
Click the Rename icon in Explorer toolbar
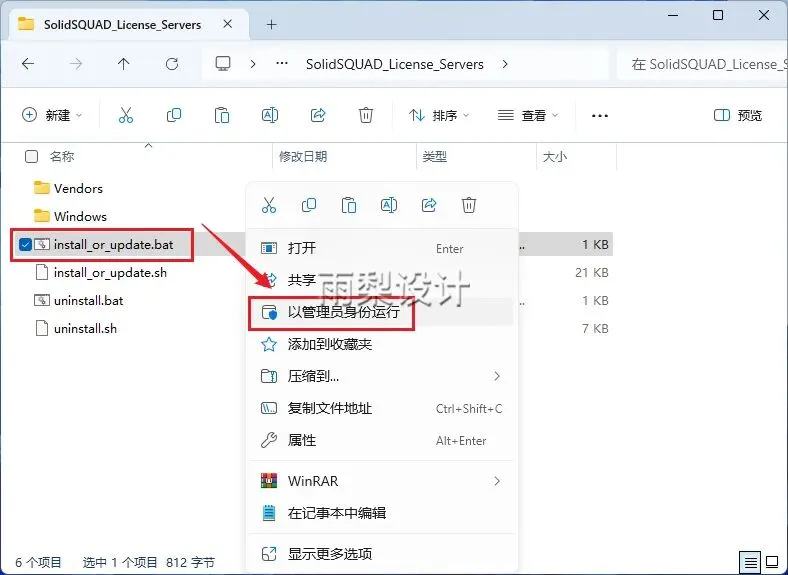(x=270, y=115)
